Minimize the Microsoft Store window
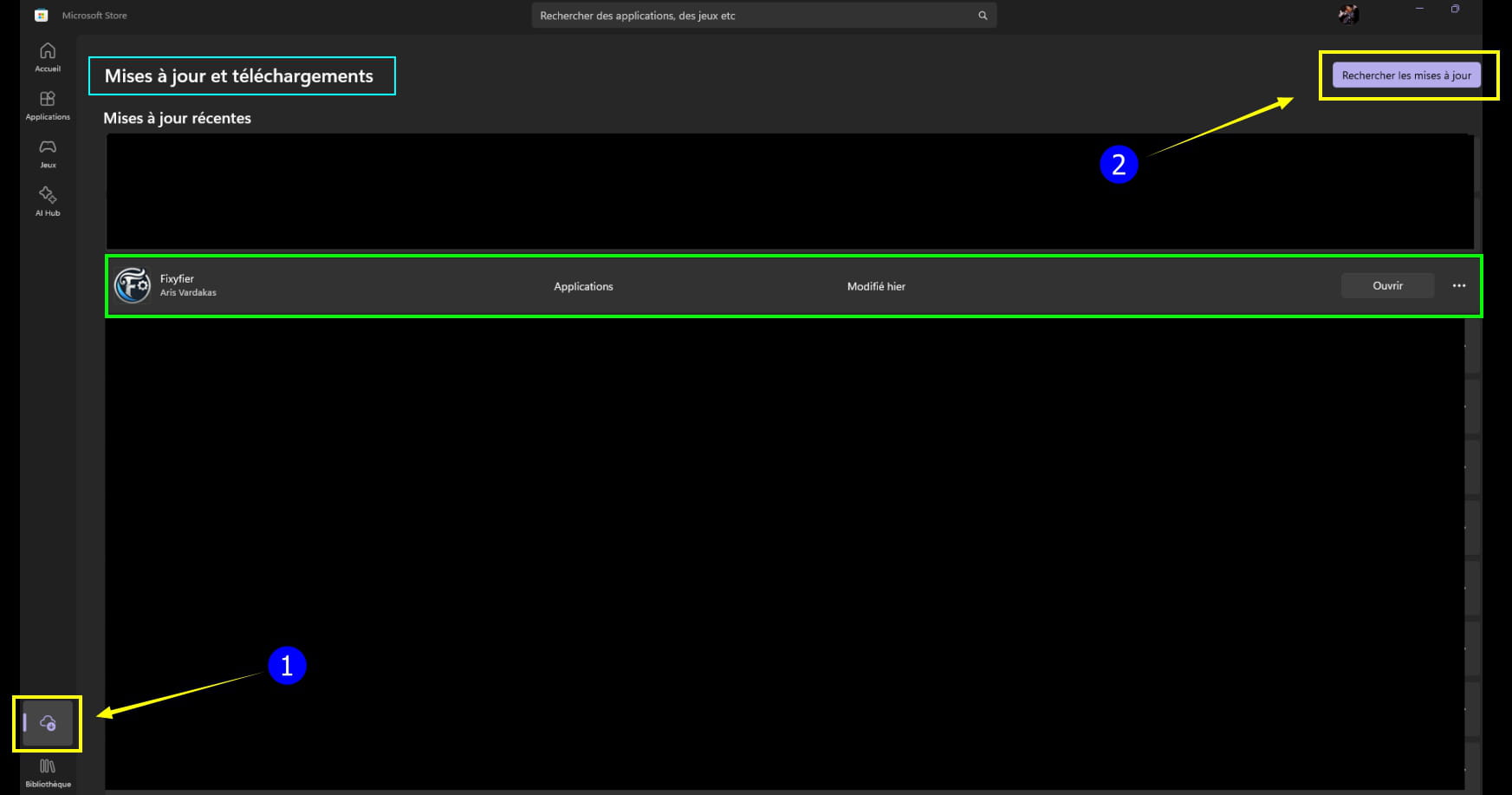Viewport: 1512px width, 795px height. point(1419,9)
